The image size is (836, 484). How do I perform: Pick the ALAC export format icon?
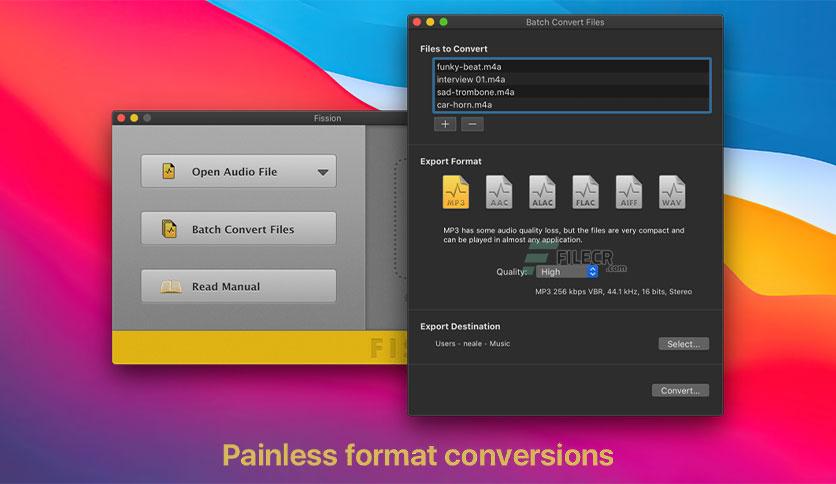(542, 192)
